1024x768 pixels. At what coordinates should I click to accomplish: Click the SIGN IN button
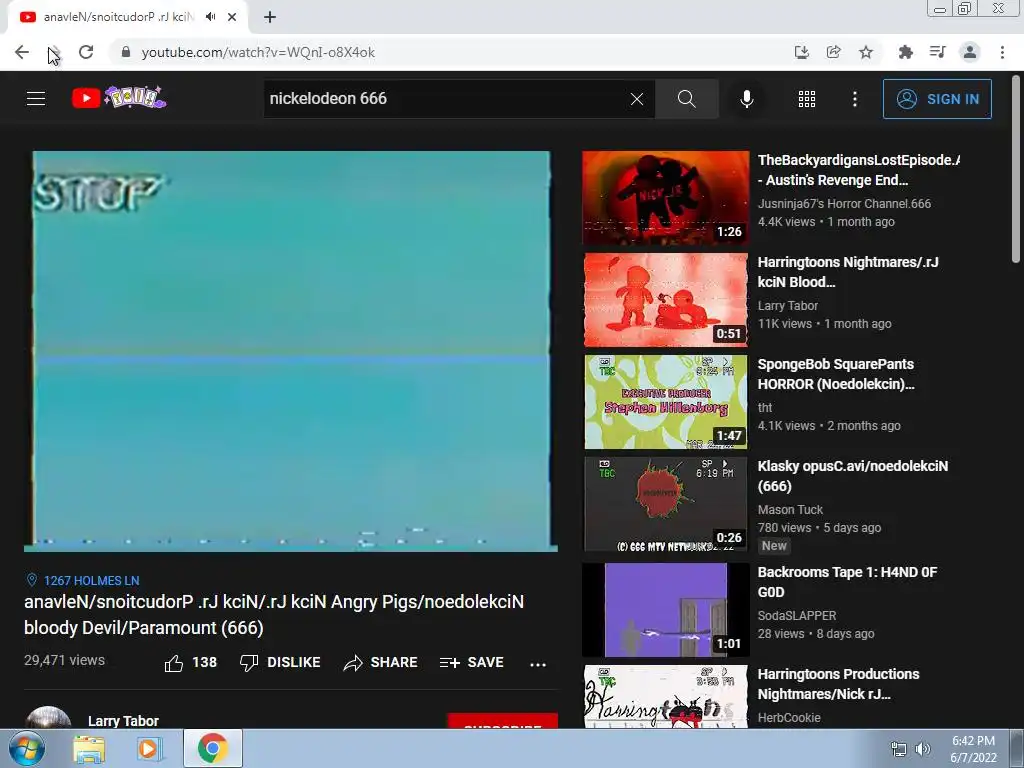pyautogui.click(x=937, y=99)
